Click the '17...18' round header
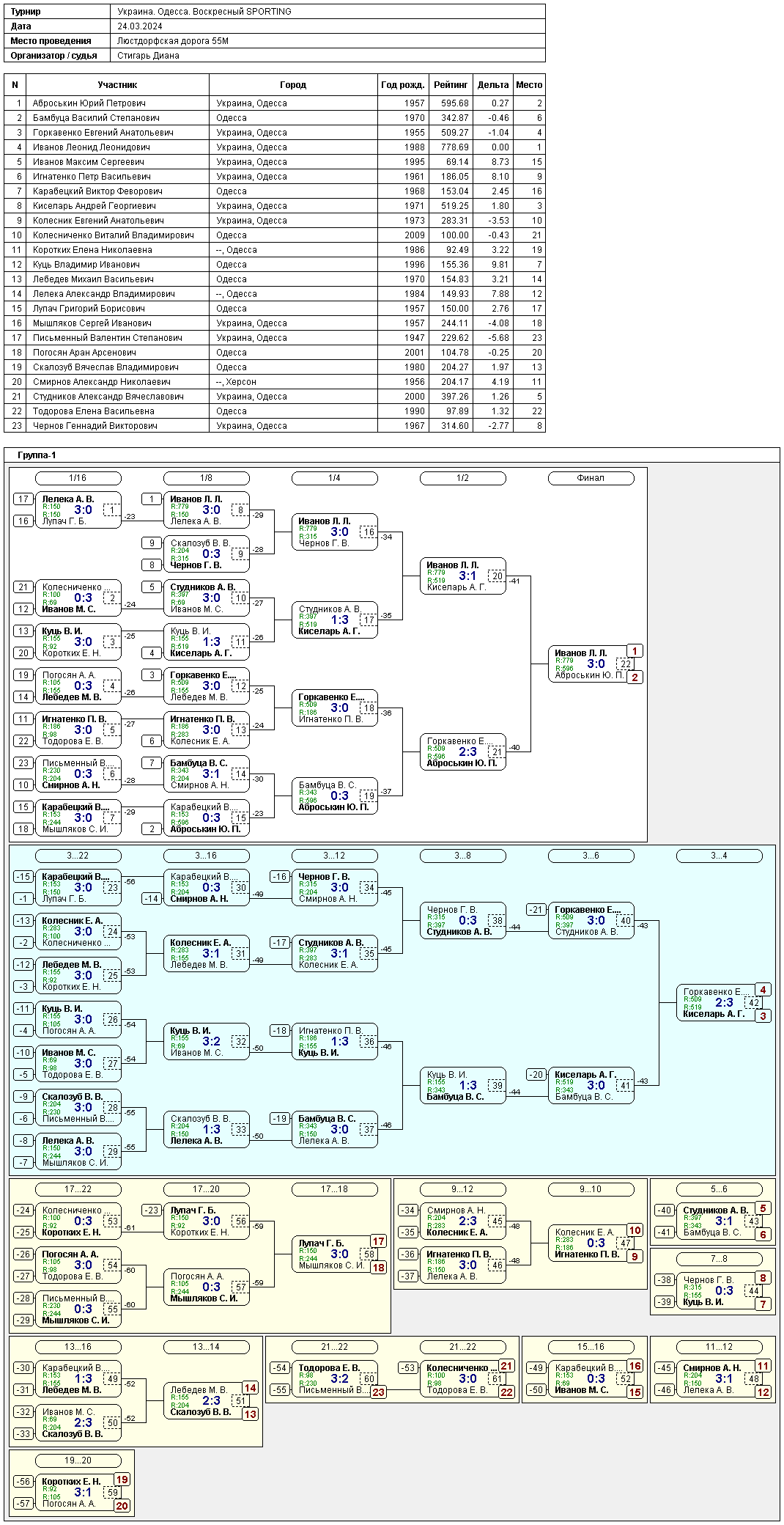Screen dimensions: 784x1525 tap(334, 1189)
